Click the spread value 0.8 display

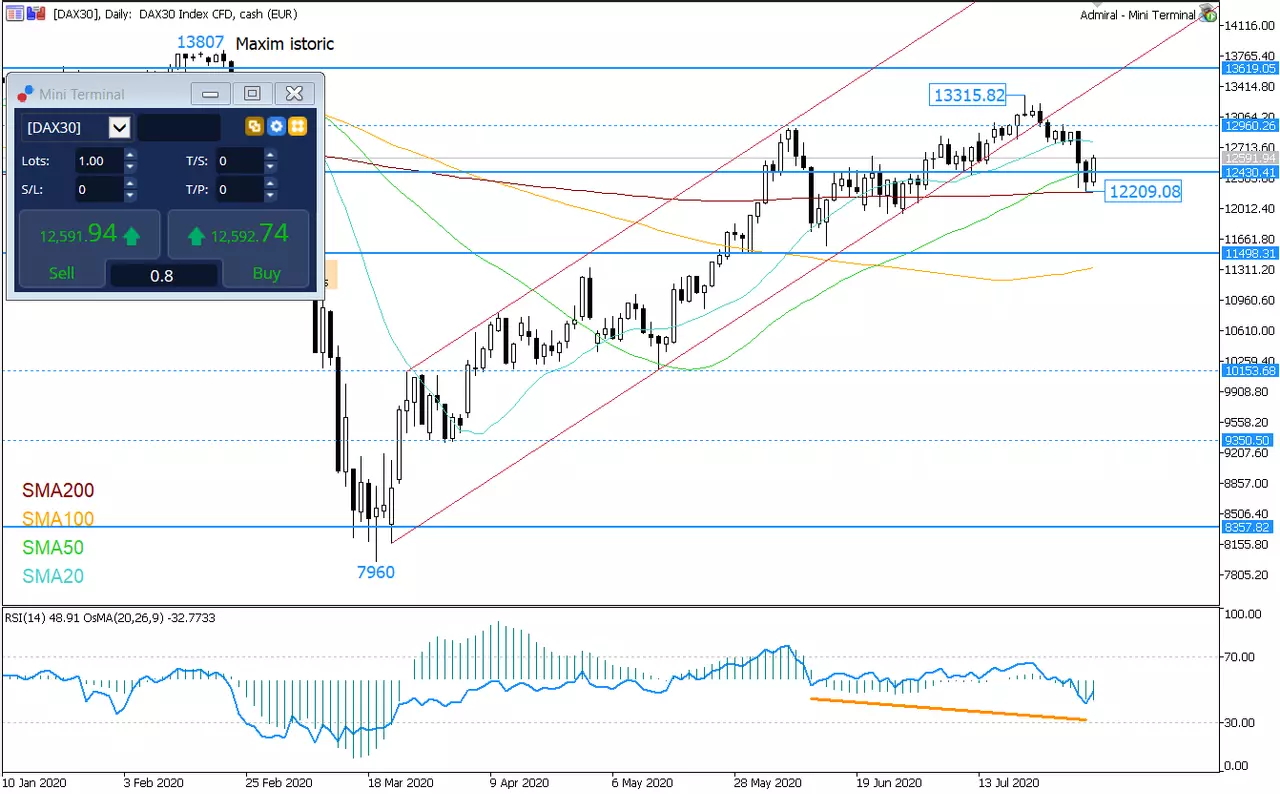coord(162,275)
